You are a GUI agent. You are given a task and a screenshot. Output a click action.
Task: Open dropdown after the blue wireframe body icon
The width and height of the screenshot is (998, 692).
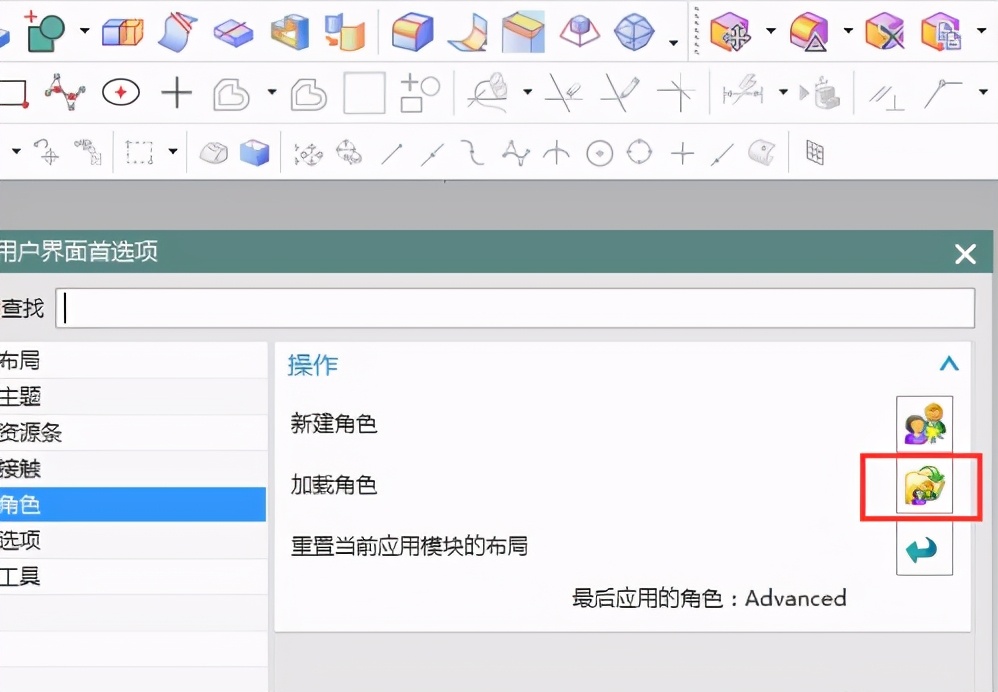point(673,43)
